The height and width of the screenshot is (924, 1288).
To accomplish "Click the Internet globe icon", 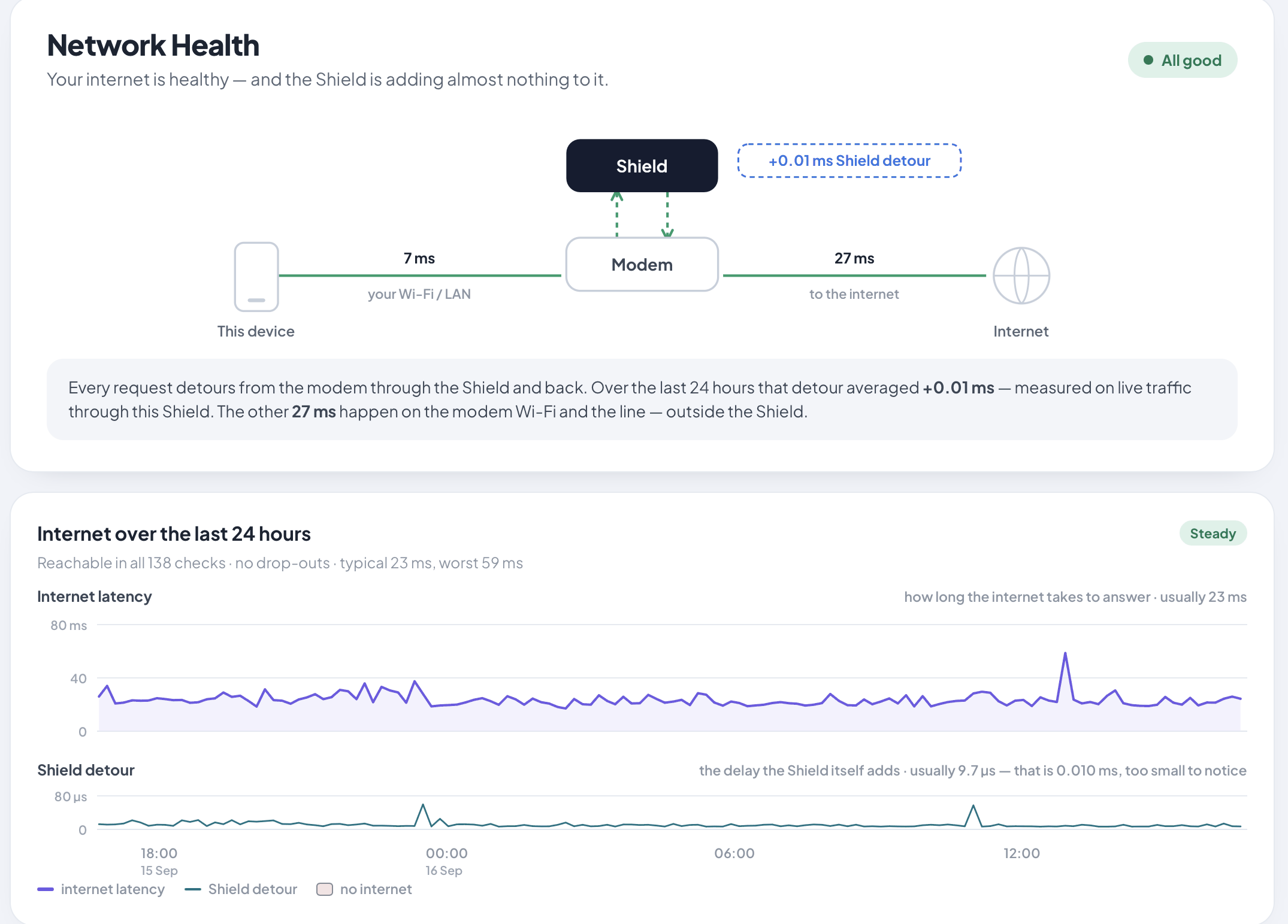I will 1021,275.
